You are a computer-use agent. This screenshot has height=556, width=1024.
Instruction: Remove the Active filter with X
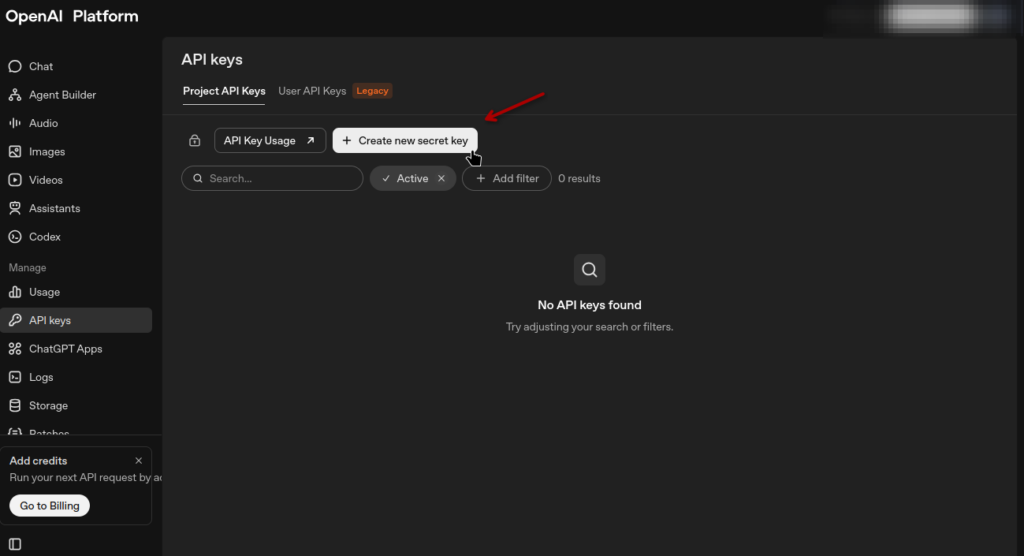pos(441,178)
